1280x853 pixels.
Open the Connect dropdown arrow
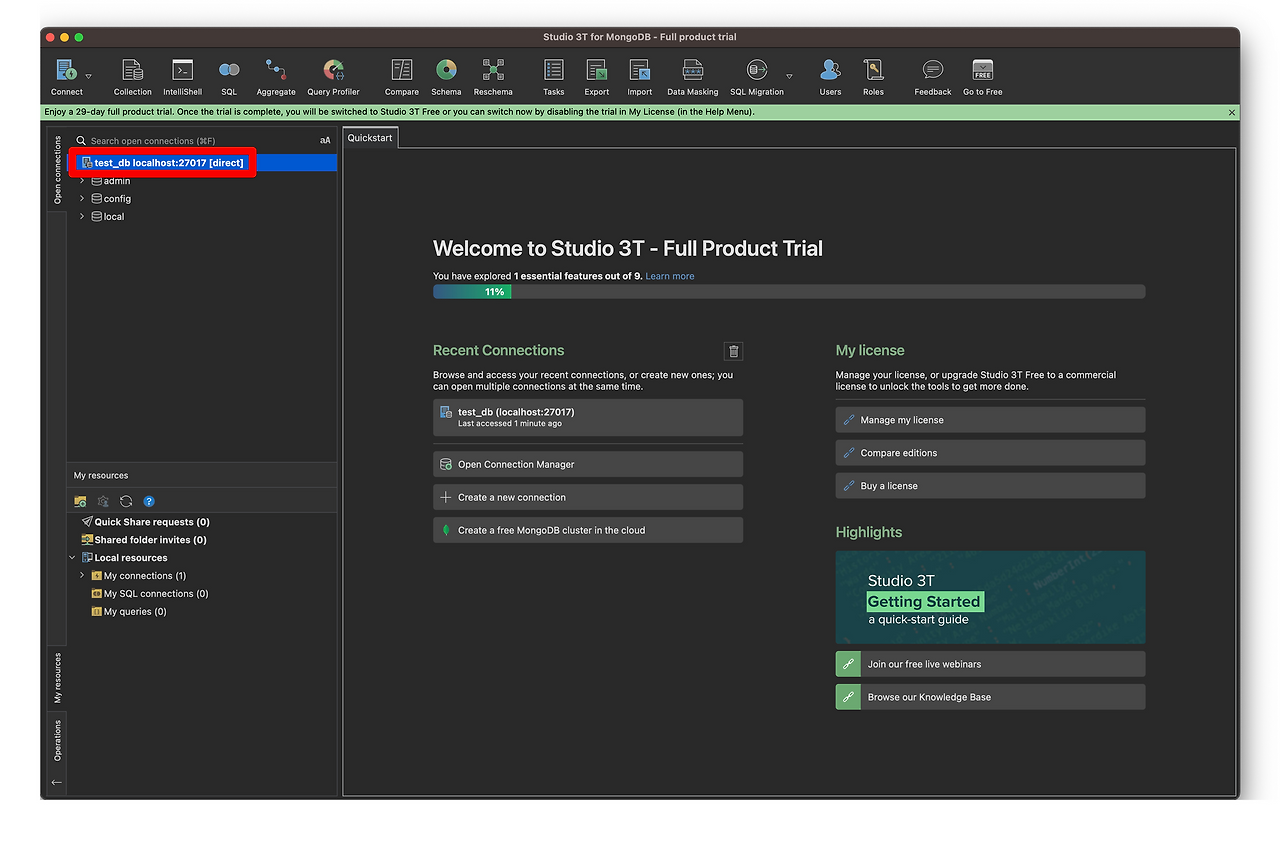coord(88,76)
